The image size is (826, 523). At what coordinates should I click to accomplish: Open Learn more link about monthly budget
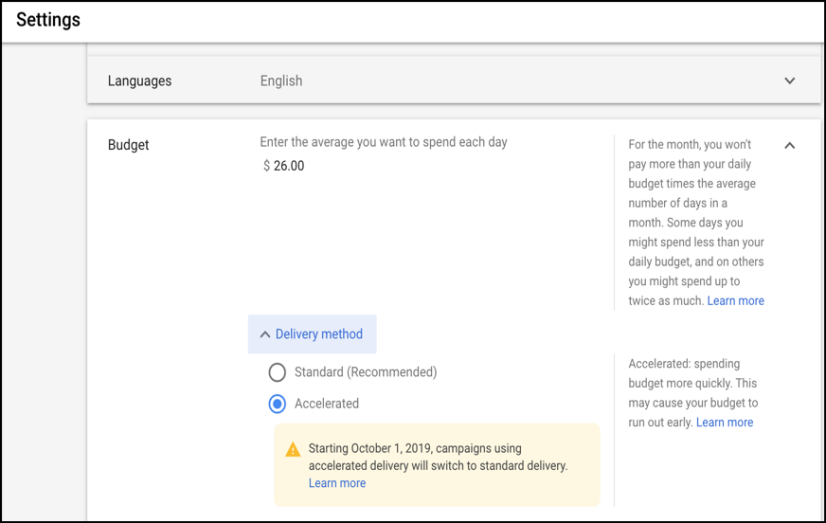(735, 301)
